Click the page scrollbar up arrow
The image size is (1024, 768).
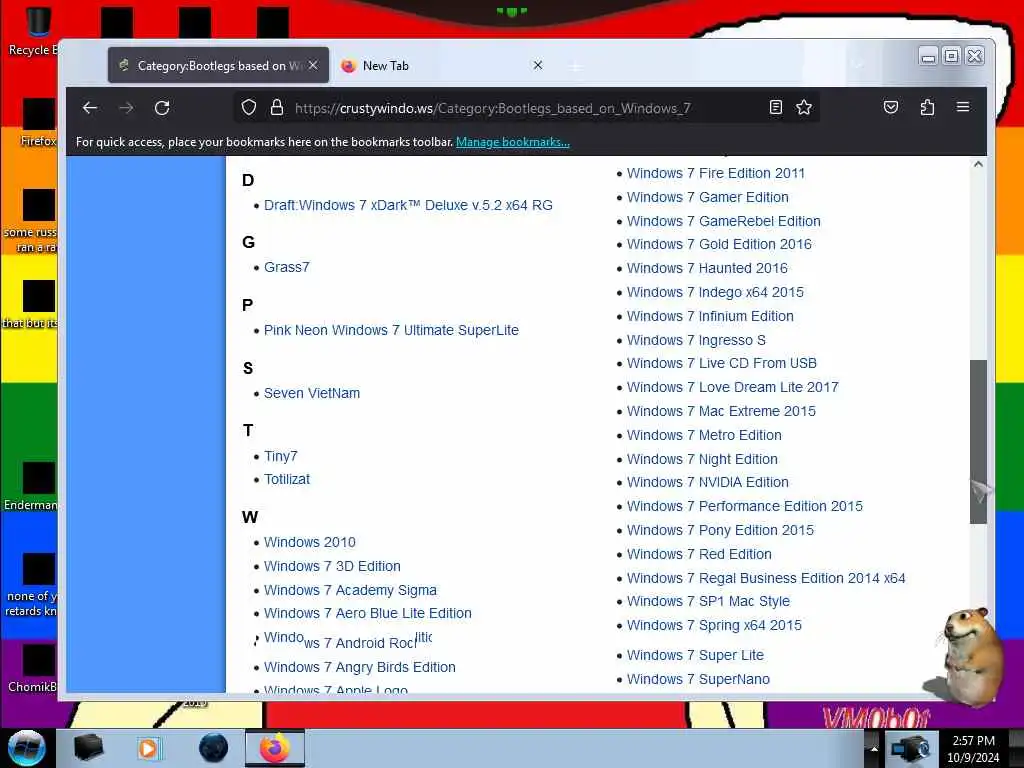(x=978, y=165)
